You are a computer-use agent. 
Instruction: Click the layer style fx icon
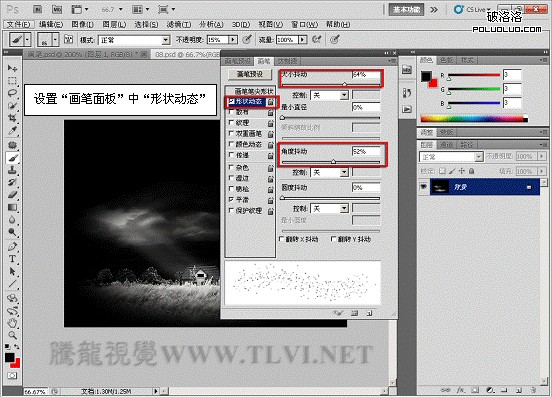(x=460, y=390)
